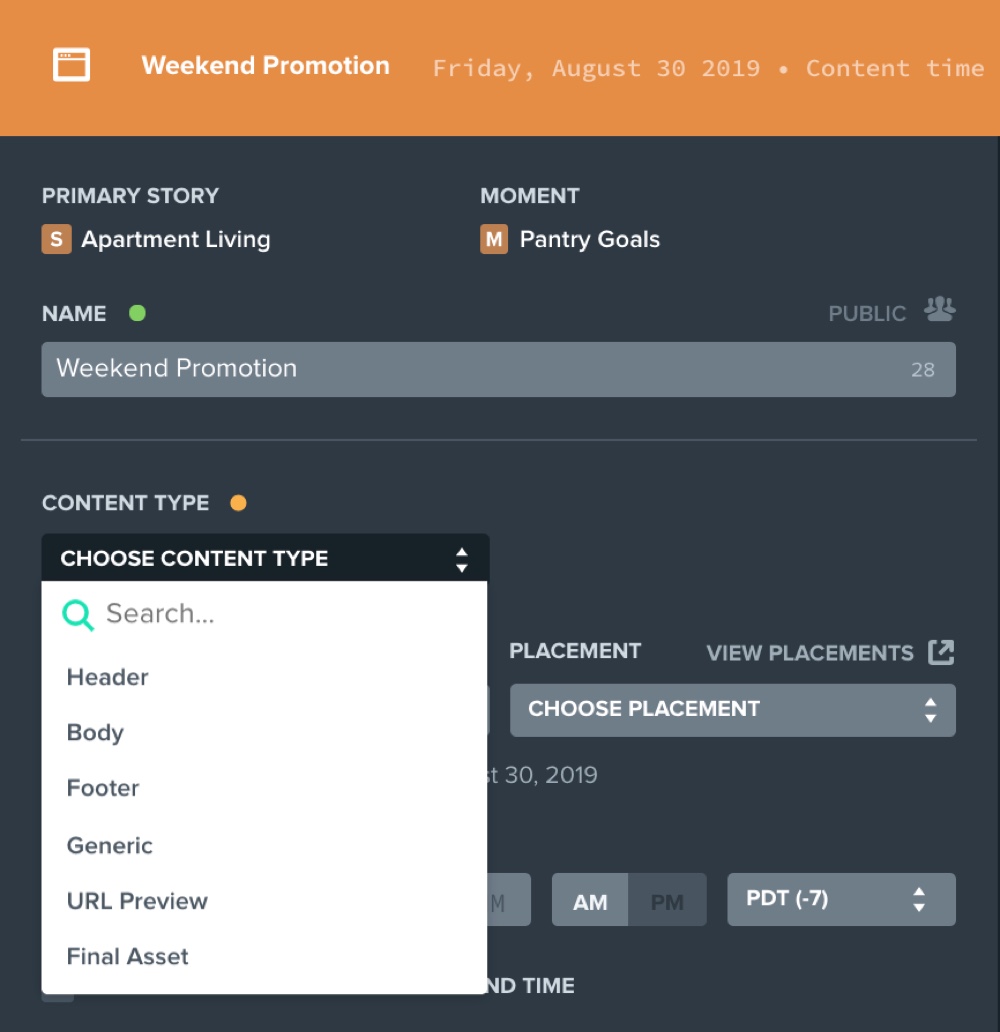Click the search magnifier icon in dropdown
This screenshot has height=1032, width=1000.
[78, 615]
